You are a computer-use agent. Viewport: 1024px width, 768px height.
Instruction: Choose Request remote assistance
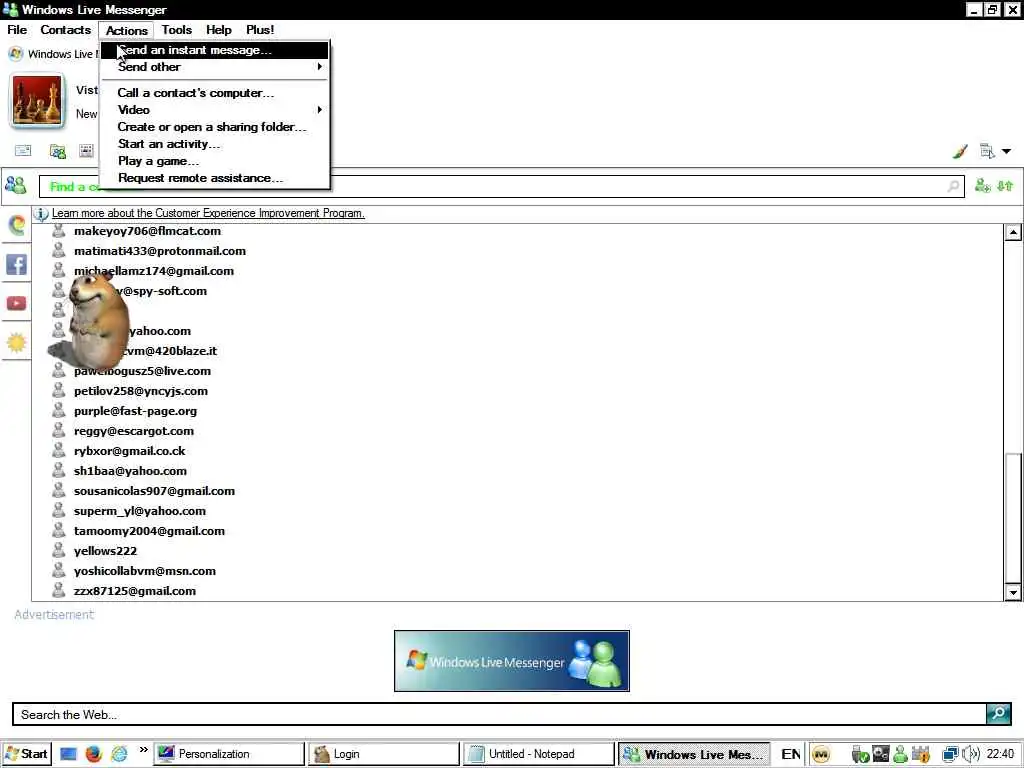click(214, 178)
